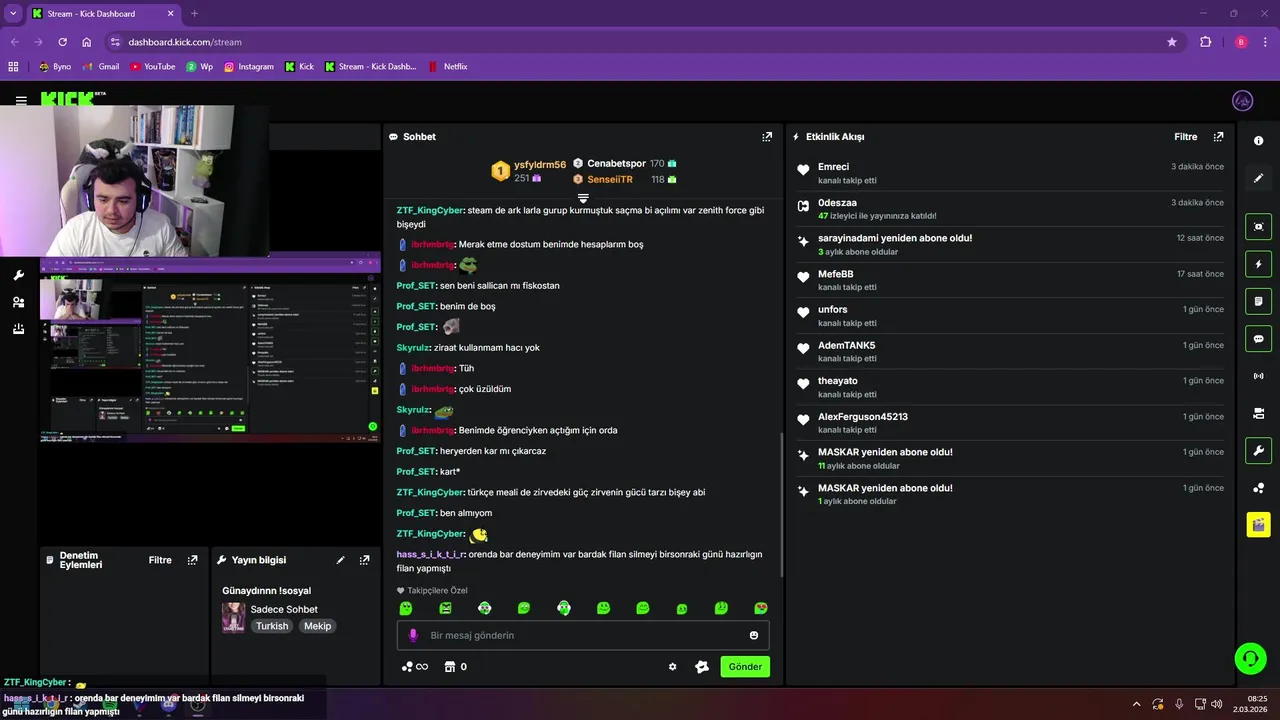Show hidden system tray icons
The image size is (1280, 720).
click(x=1136, y=704)
